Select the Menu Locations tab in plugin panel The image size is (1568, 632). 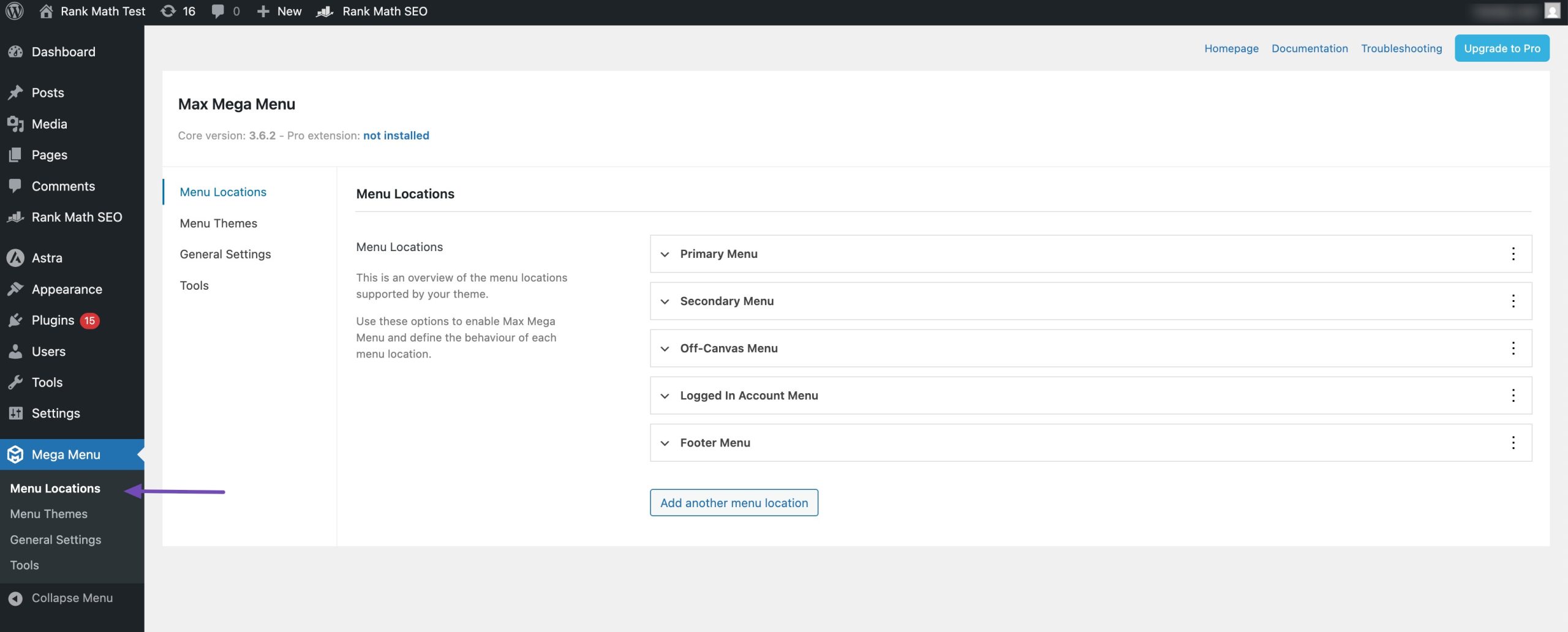pos(223,192)
